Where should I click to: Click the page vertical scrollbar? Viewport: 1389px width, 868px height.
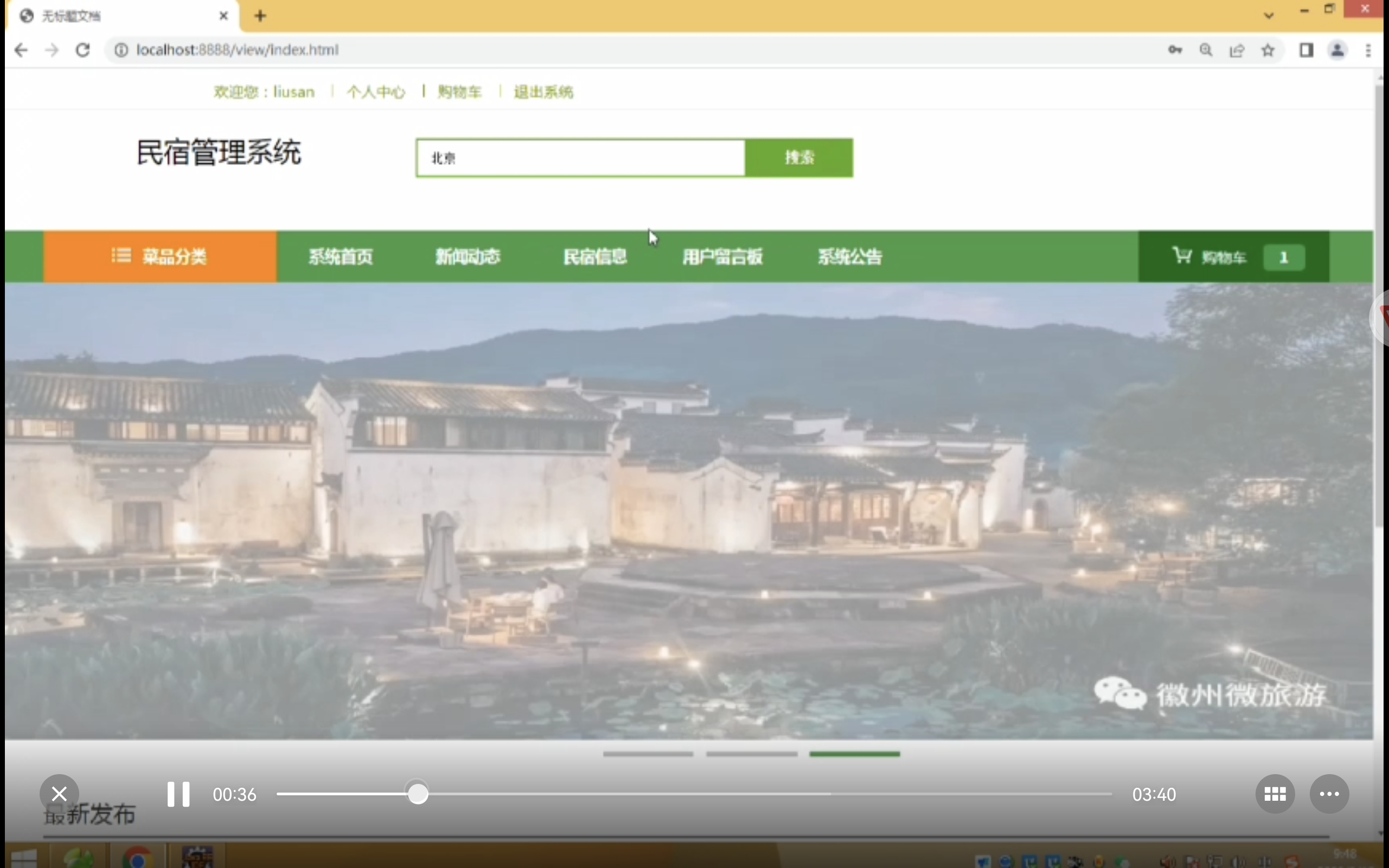click(x=1380, y=305)
